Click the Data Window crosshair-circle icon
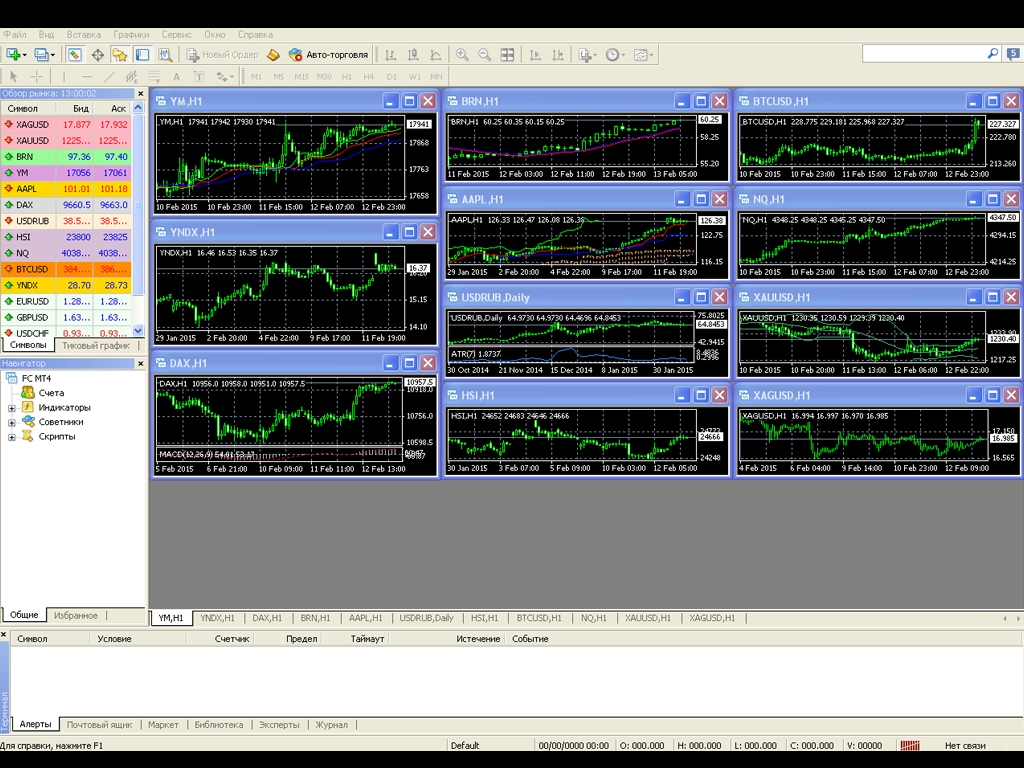 coord(98,55)
